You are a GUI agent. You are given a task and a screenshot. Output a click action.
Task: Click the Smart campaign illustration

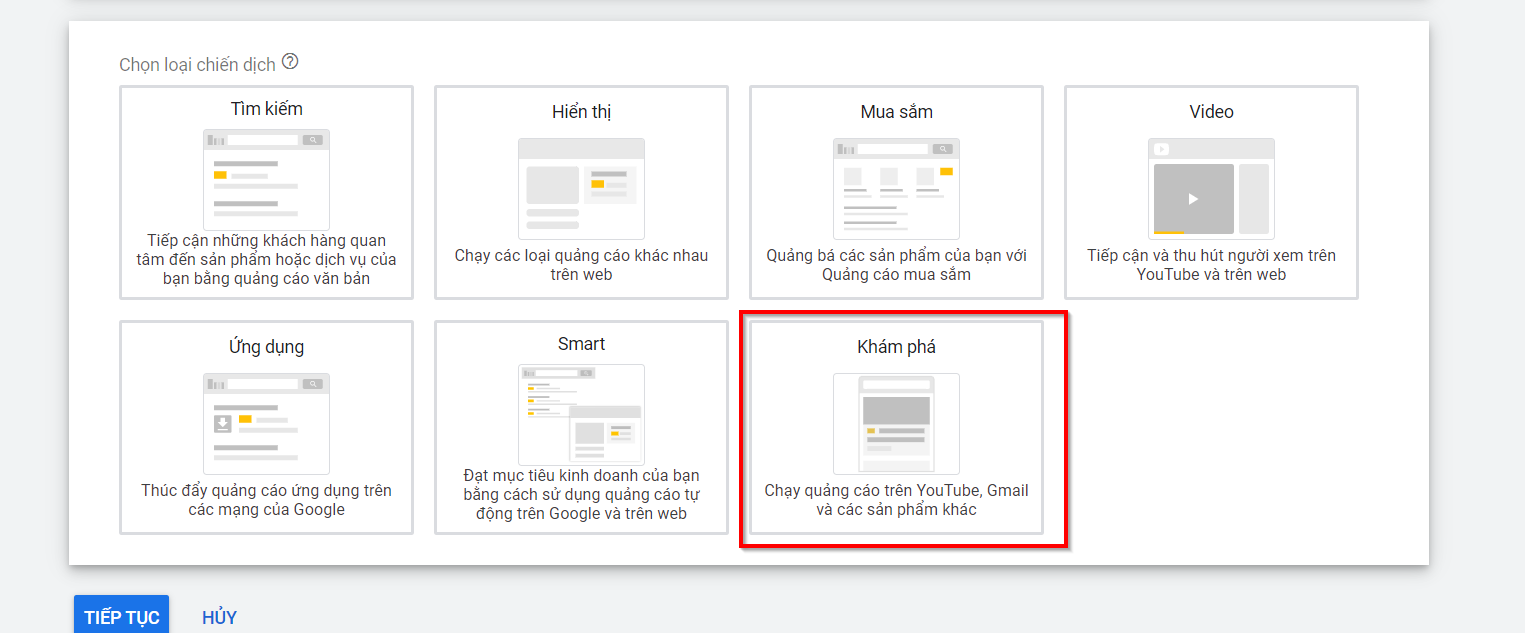pos(581,414)
